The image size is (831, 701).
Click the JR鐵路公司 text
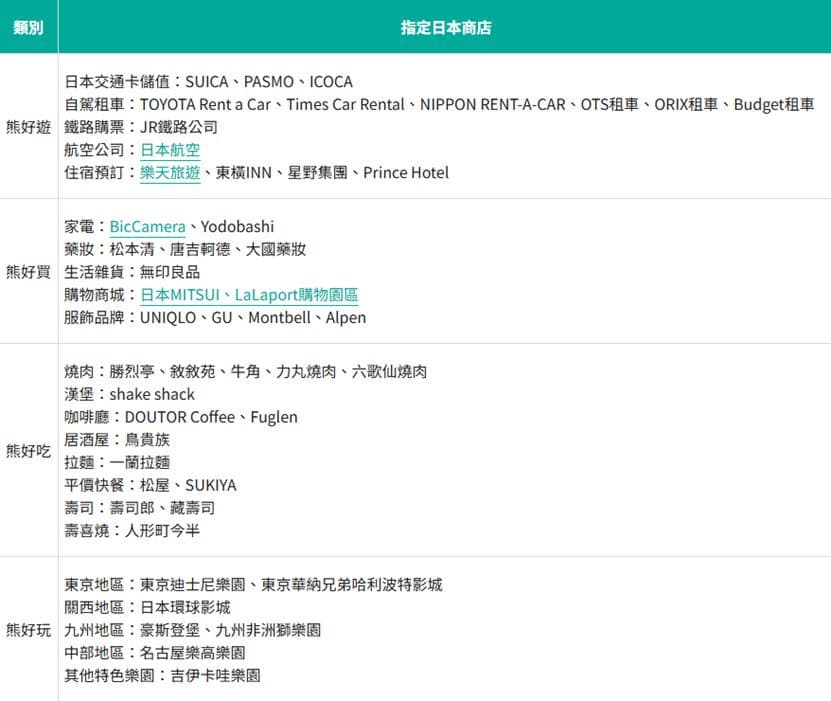[179, 127]
